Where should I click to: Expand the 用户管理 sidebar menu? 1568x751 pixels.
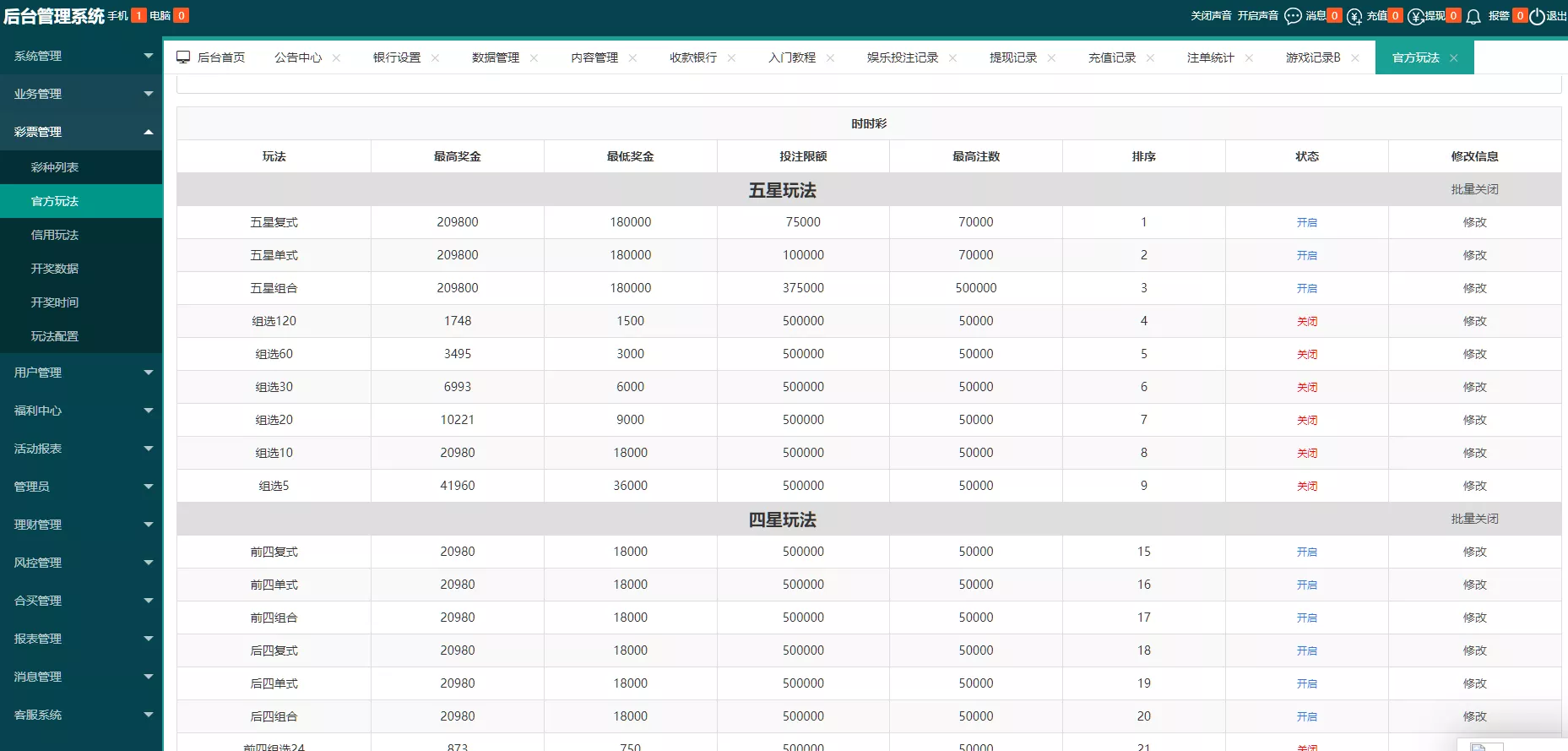point(81,373)
